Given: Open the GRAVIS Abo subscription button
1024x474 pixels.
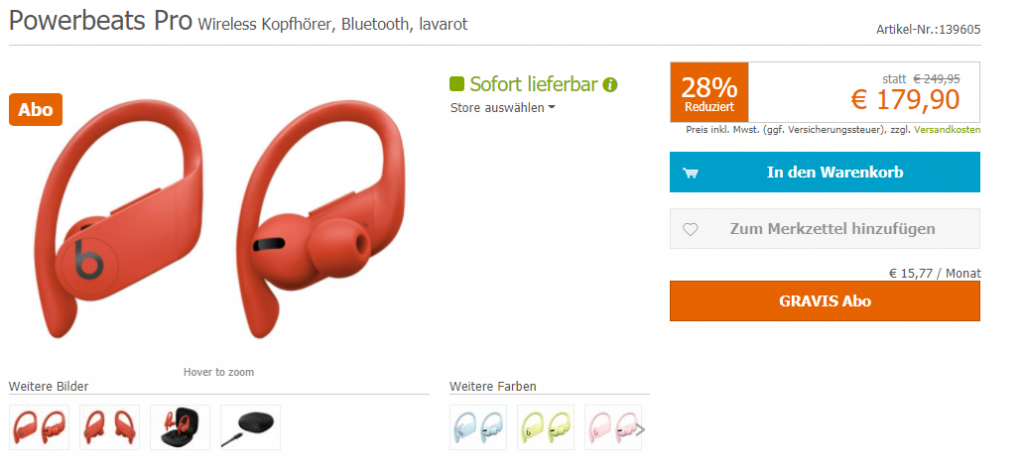Looking at the screenshot, I should click(x=825, y=301).
